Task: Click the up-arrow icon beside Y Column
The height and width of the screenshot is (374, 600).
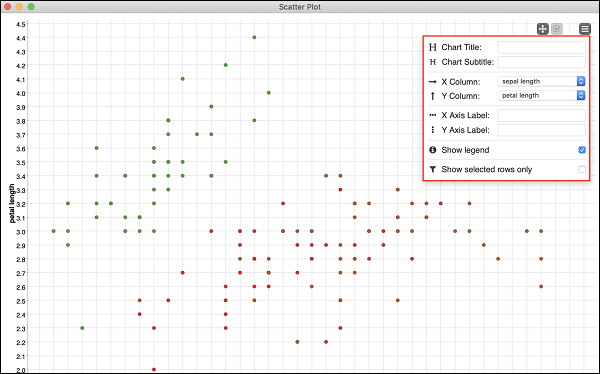Action: 433,96
